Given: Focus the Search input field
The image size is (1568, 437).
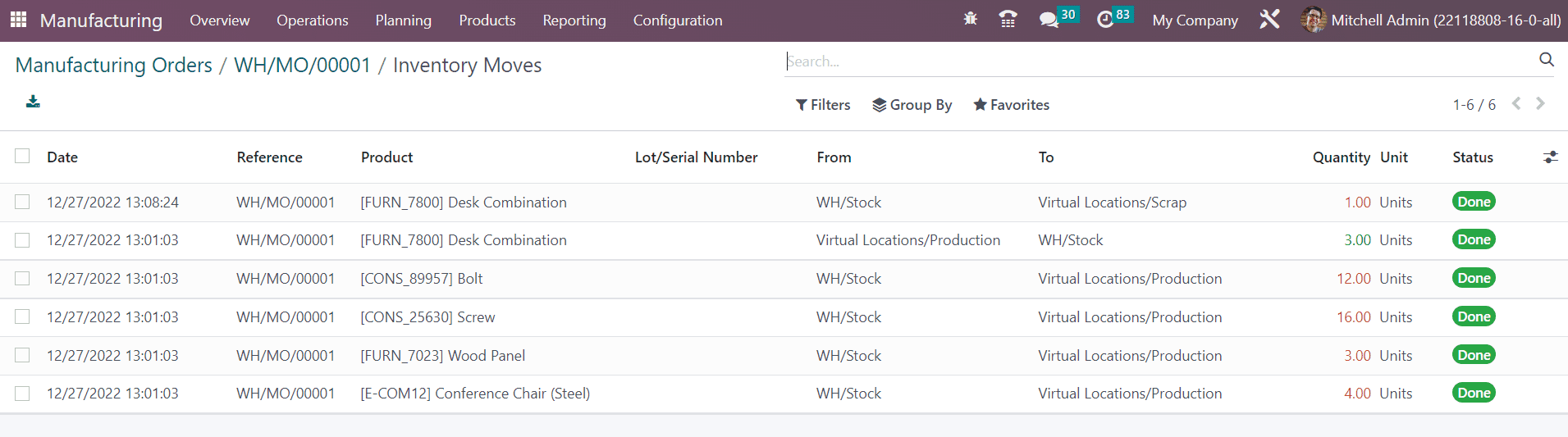Looking at the screenshot, I should coord(1159,61).
